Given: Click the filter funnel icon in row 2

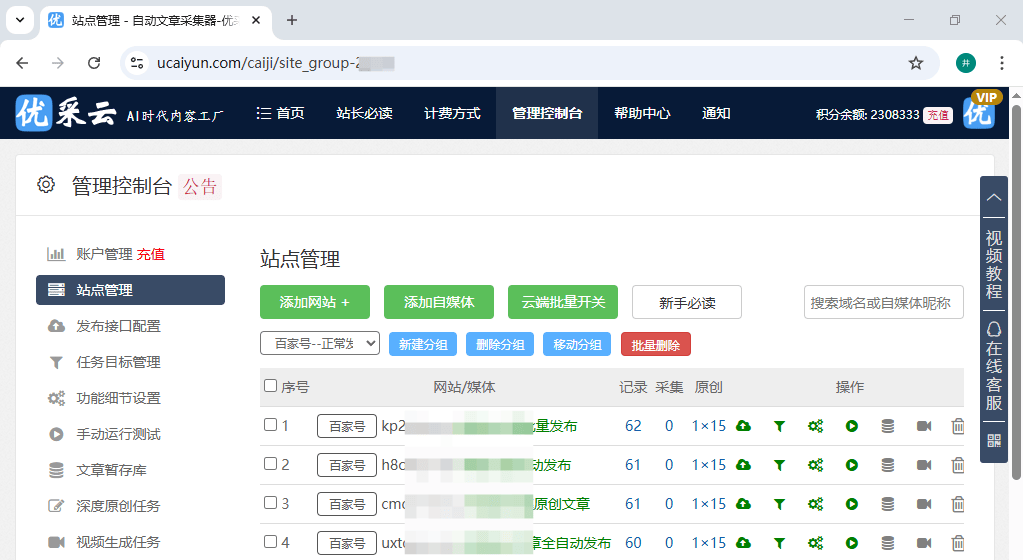Looking at the screenshot, I should click(x=779, y=465).
